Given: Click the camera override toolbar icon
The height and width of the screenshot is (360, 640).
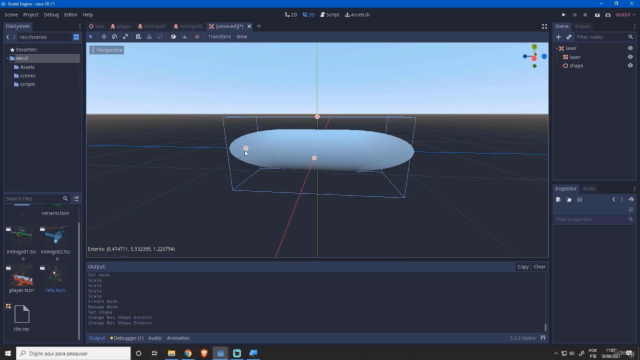Looking at the screenshot, I should pos(197,37).
